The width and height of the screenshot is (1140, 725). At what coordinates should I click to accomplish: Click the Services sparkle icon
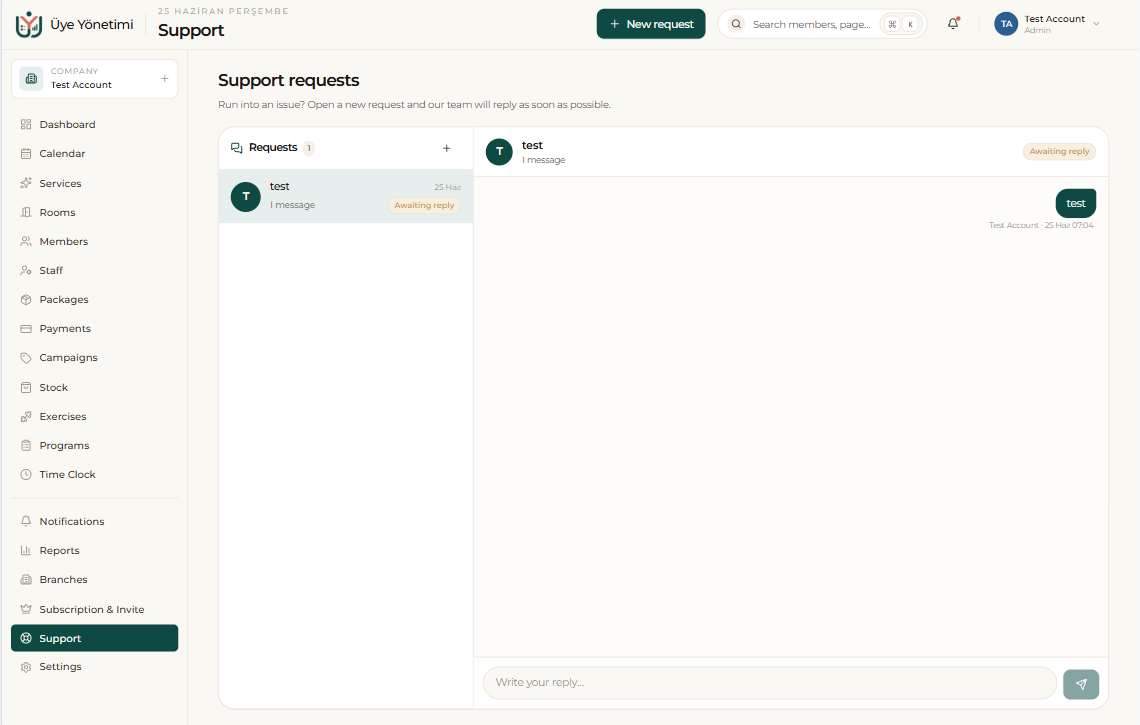point(26,183)
